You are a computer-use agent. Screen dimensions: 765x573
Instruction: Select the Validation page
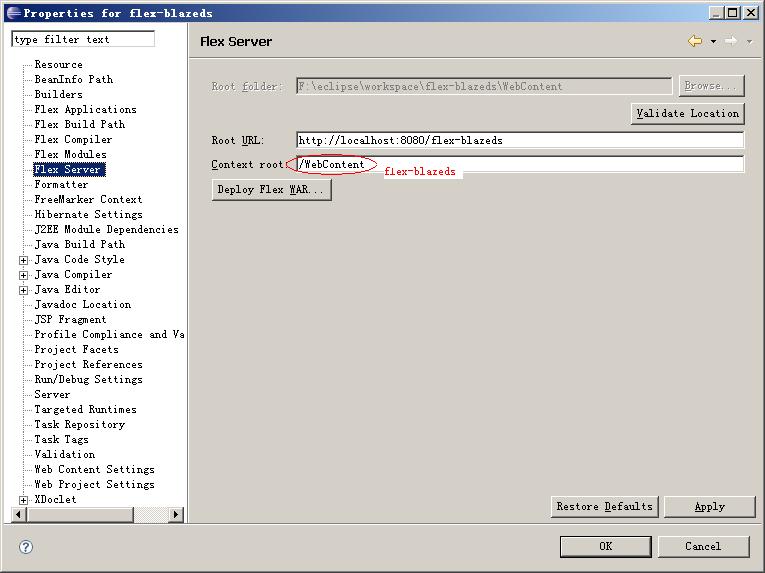click(64, 454)
